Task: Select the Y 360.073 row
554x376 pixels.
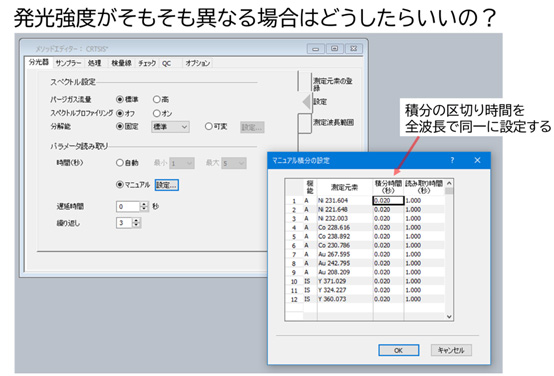Action: pos(365,299)
